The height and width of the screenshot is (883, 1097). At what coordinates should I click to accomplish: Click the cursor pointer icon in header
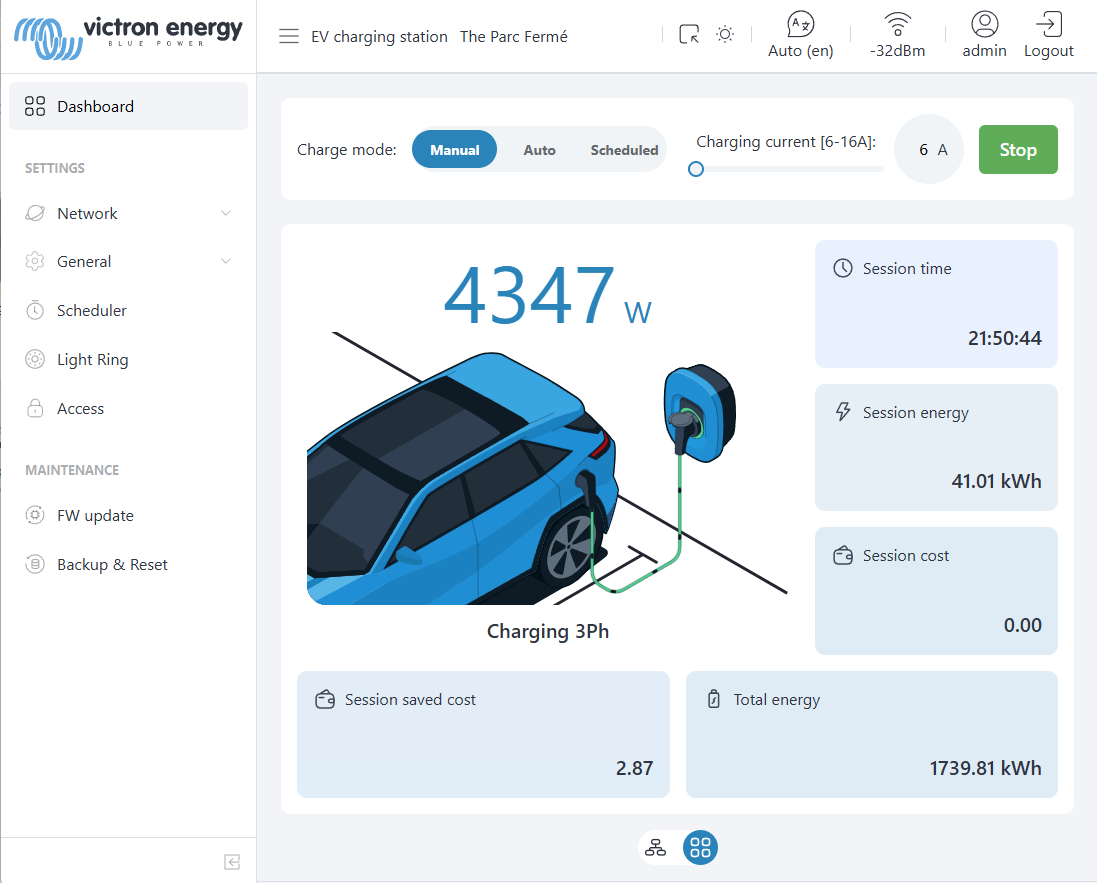pyautogui.click(x=689, y=34)
